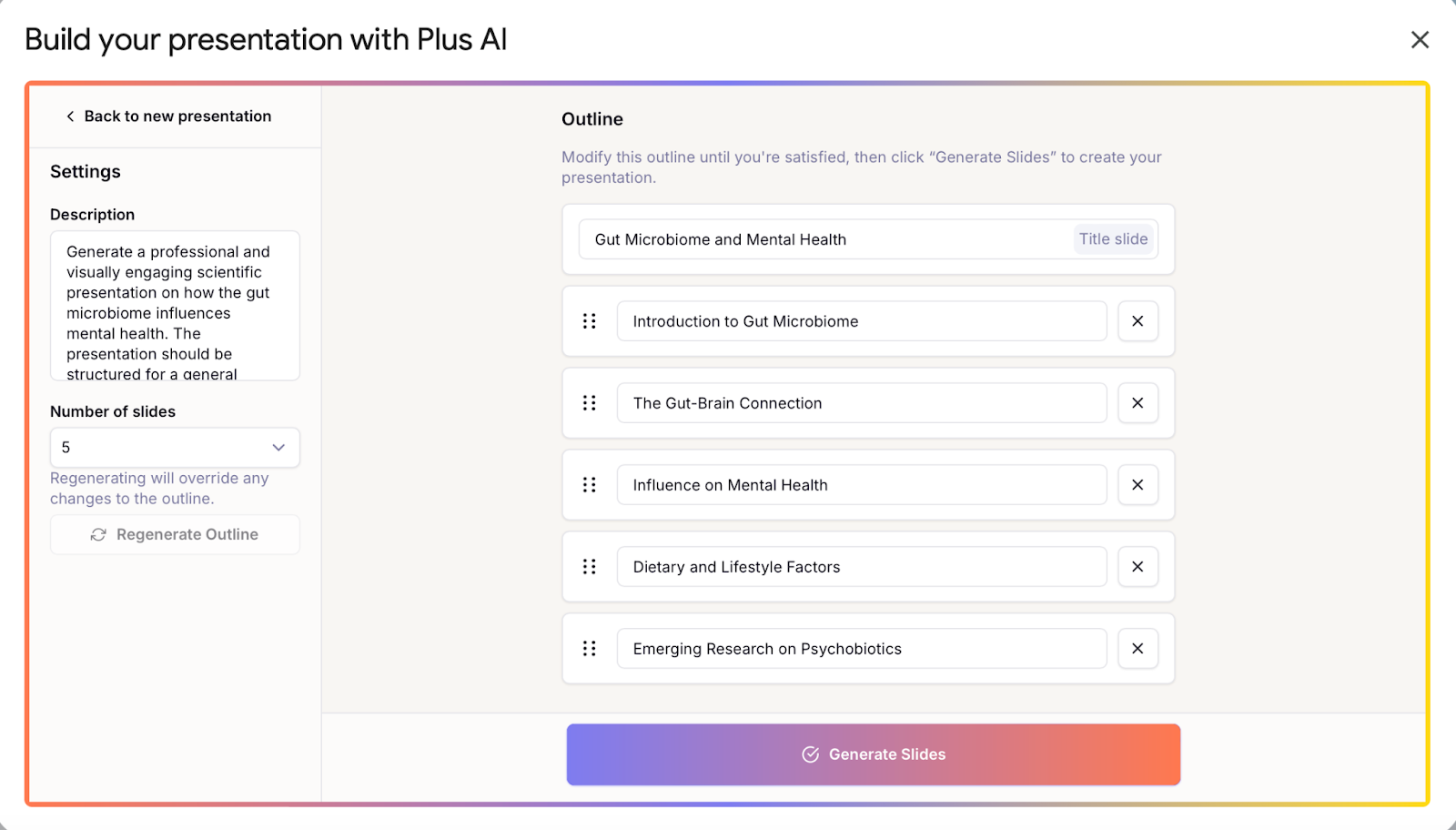Click drag handle for Introduction to Gut Microbiome
The height and width of the screenshot is (830, 1456).
pyautogui.click(x=590, y=321)
